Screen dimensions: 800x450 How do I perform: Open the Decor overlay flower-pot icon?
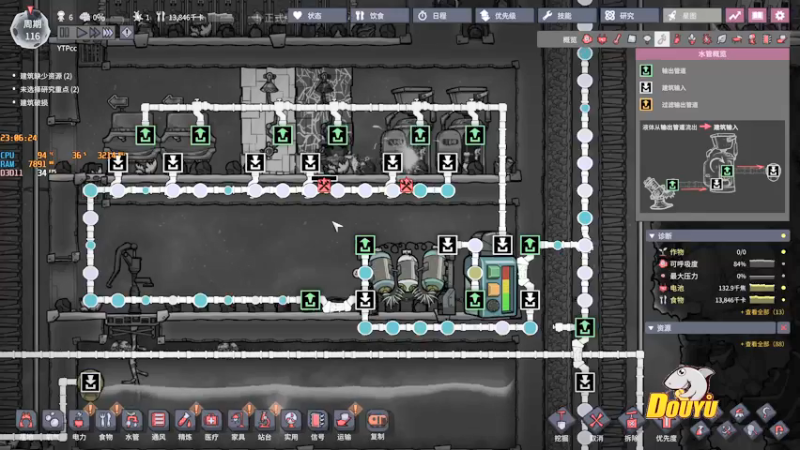[692, 39]
